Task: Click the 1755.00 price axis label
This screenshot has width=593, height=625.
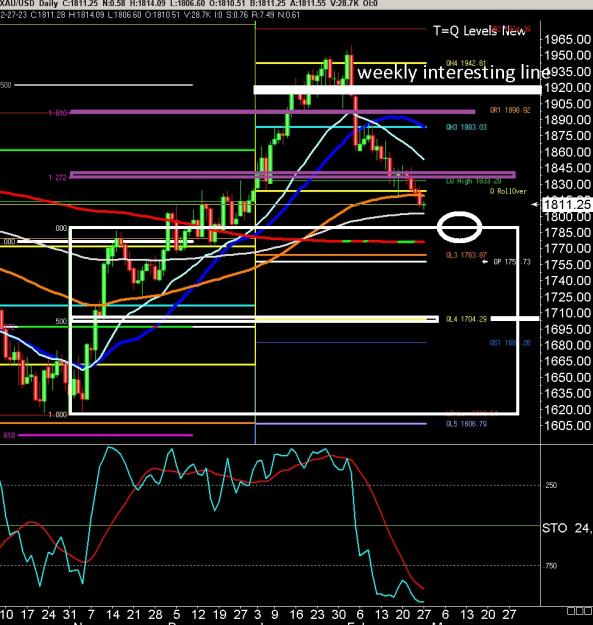Action: point(567,265)
